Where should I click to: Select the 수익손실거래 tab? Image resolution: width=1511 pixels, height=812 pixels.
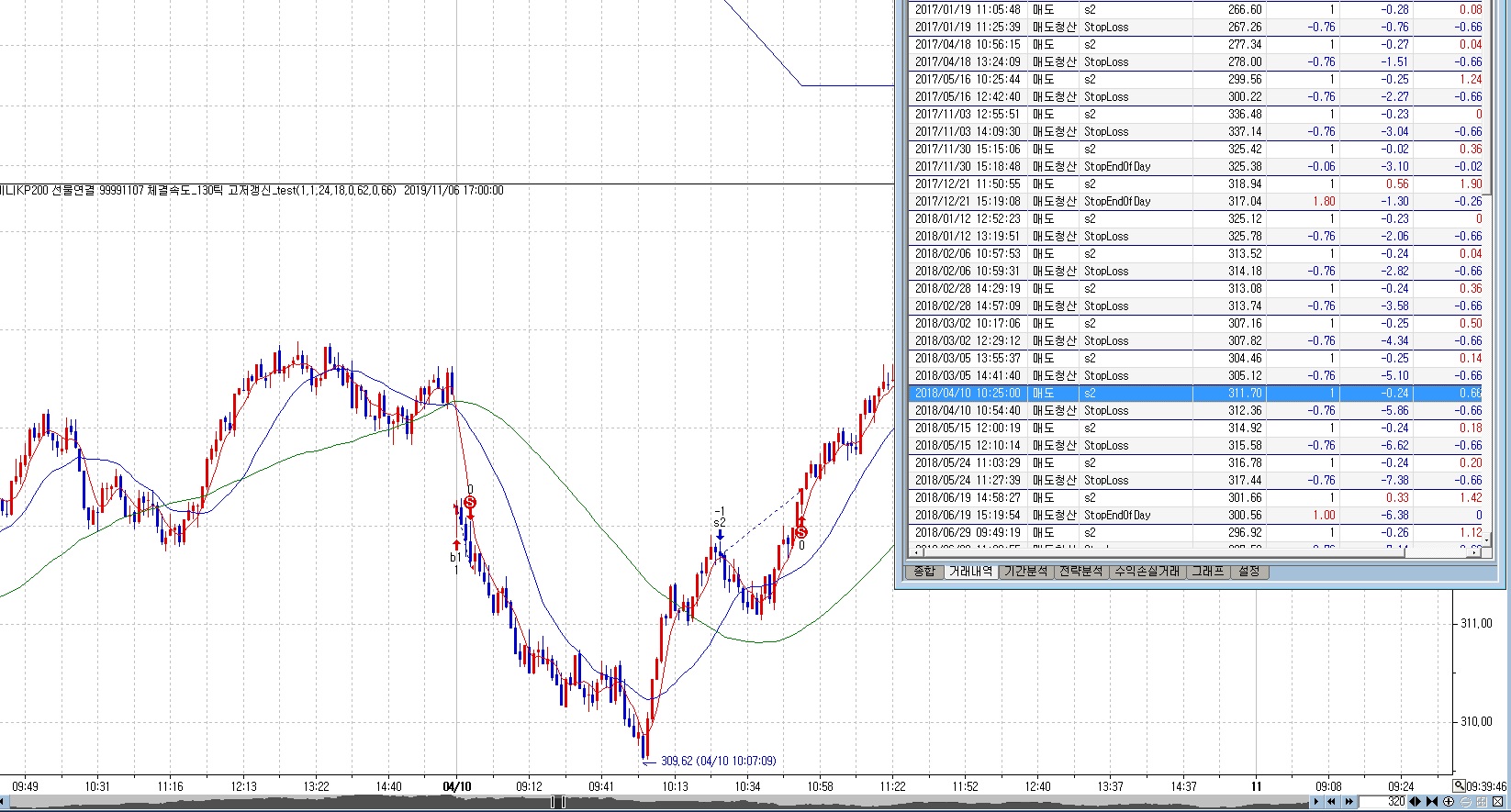1147,572
